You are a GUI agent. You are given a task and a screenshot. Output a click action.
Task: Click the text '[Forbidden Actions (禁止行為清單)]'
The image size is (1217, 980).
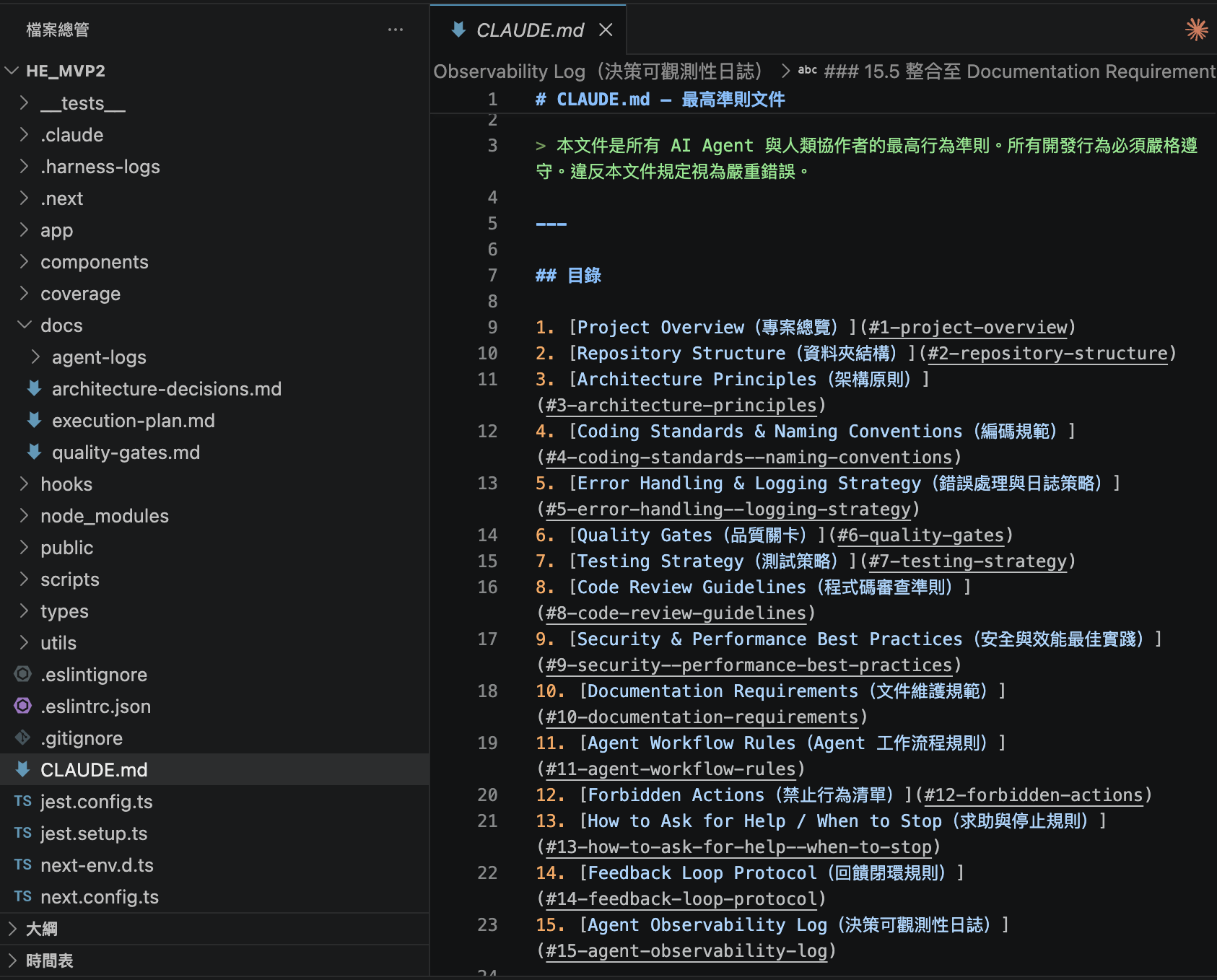click(x=746, y=795)
